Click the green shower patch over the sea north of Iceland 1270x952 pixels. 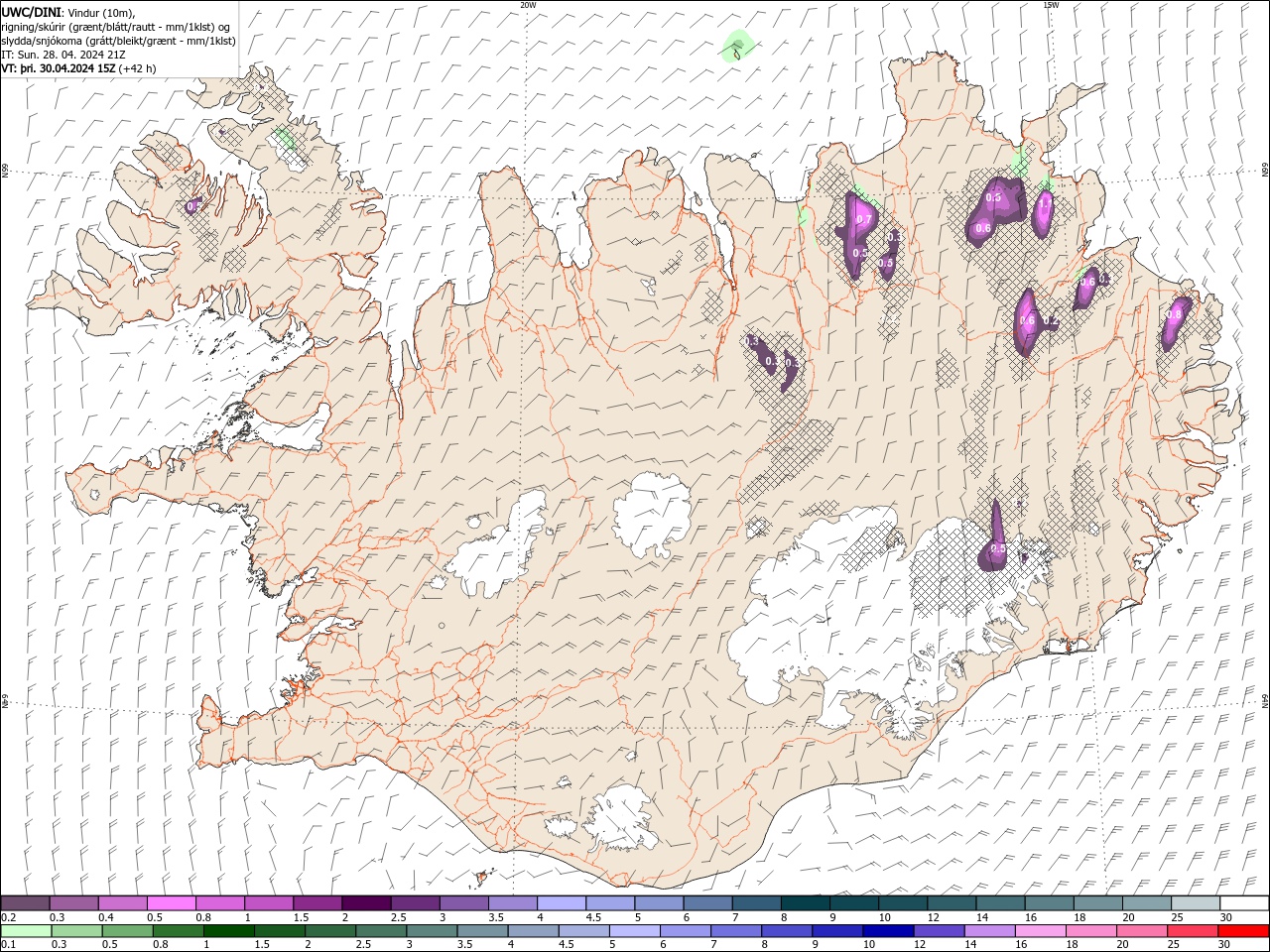click(737, 46)
